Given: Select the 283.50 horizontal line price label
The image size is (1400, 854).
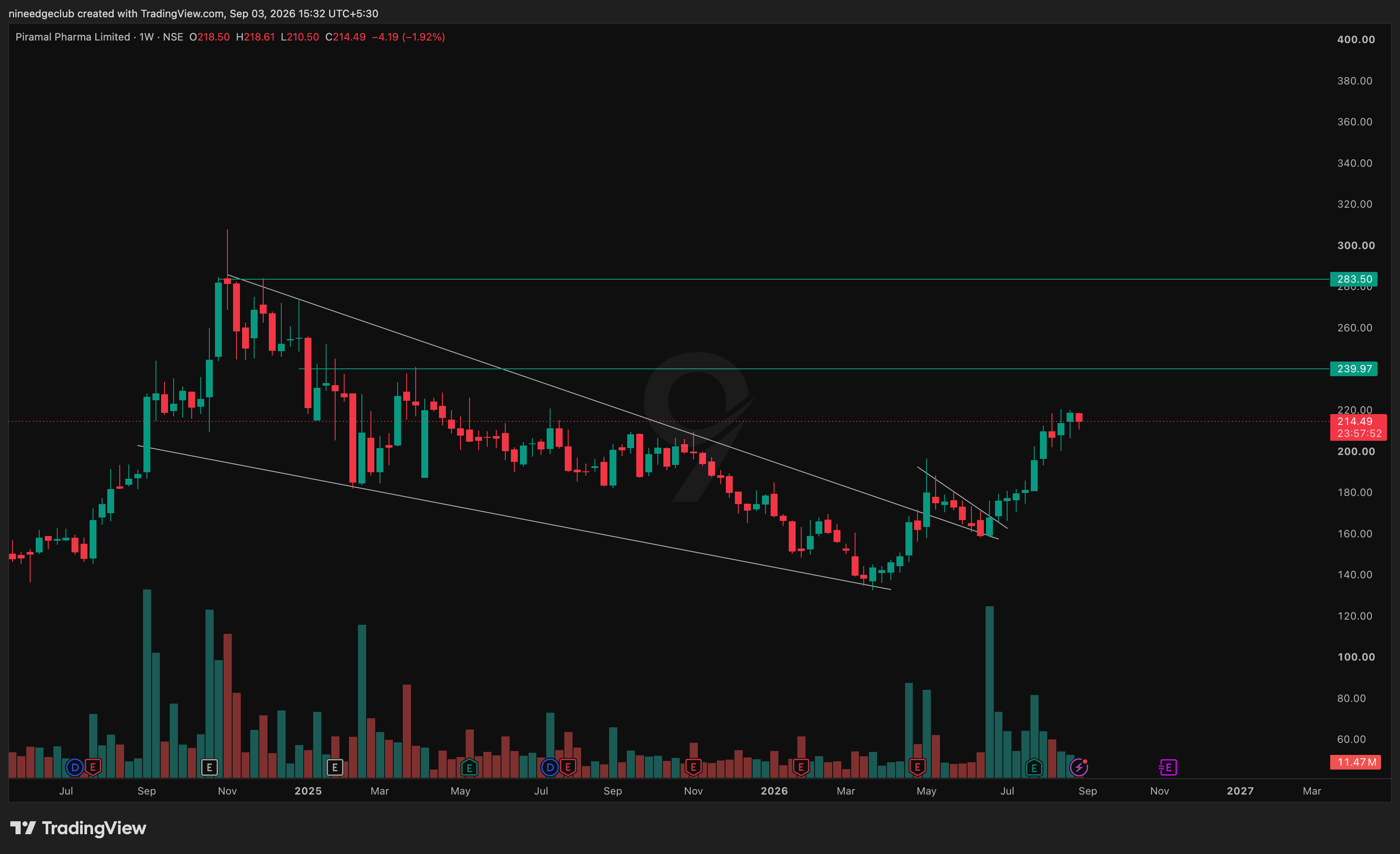Looking at the screenshot, I should [x=1353, y=279].
